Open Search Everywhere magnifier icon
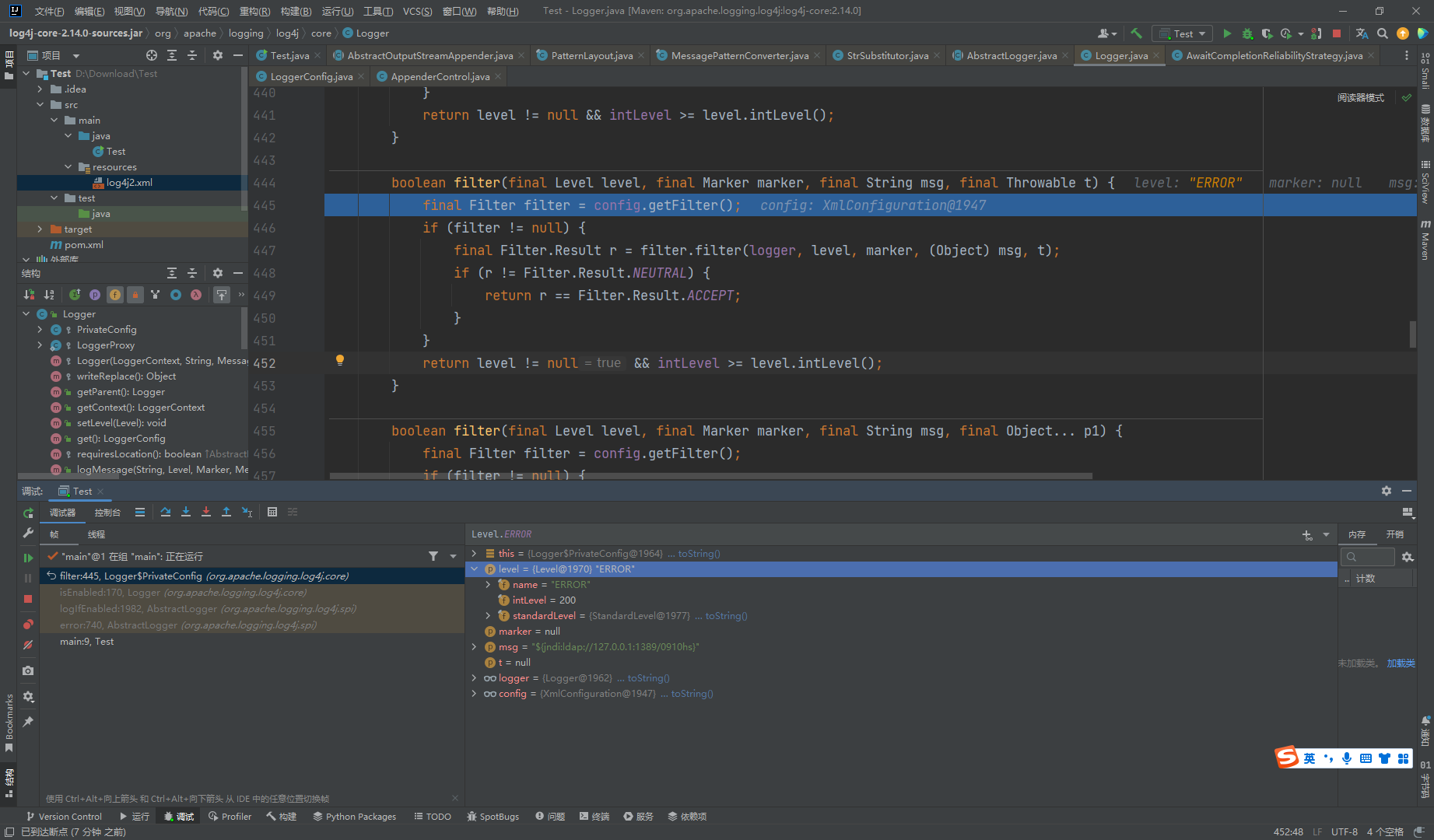 point(1382,33)
